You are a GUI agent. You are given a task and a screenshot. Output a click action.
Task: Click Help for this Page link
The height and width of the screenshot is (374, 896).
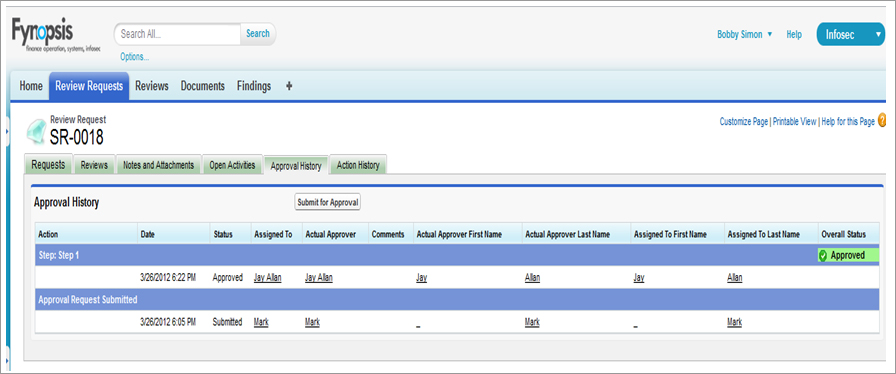point(848,121)
